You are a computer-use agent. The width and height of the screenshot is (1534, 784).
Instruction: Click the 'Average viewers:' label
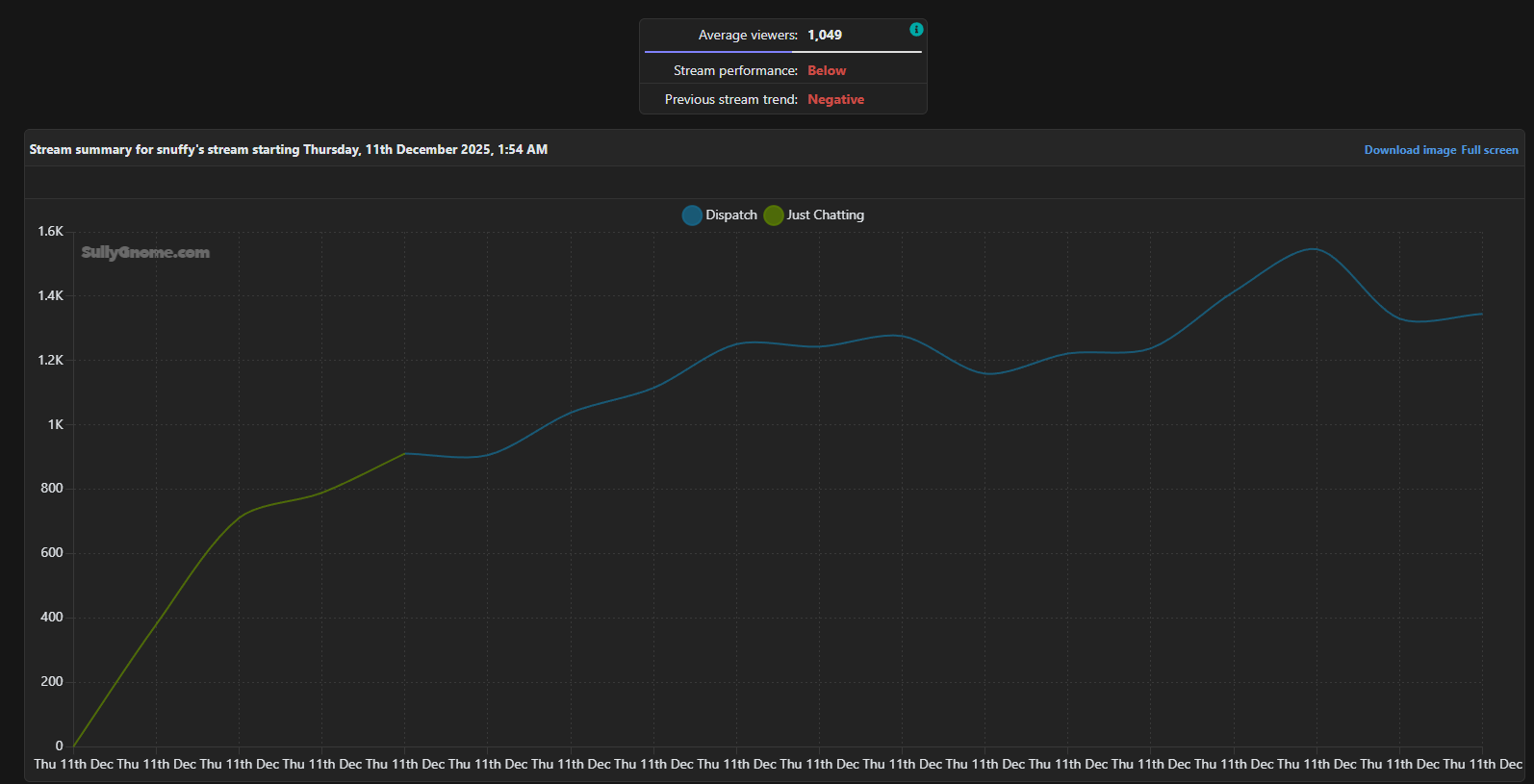748,36
